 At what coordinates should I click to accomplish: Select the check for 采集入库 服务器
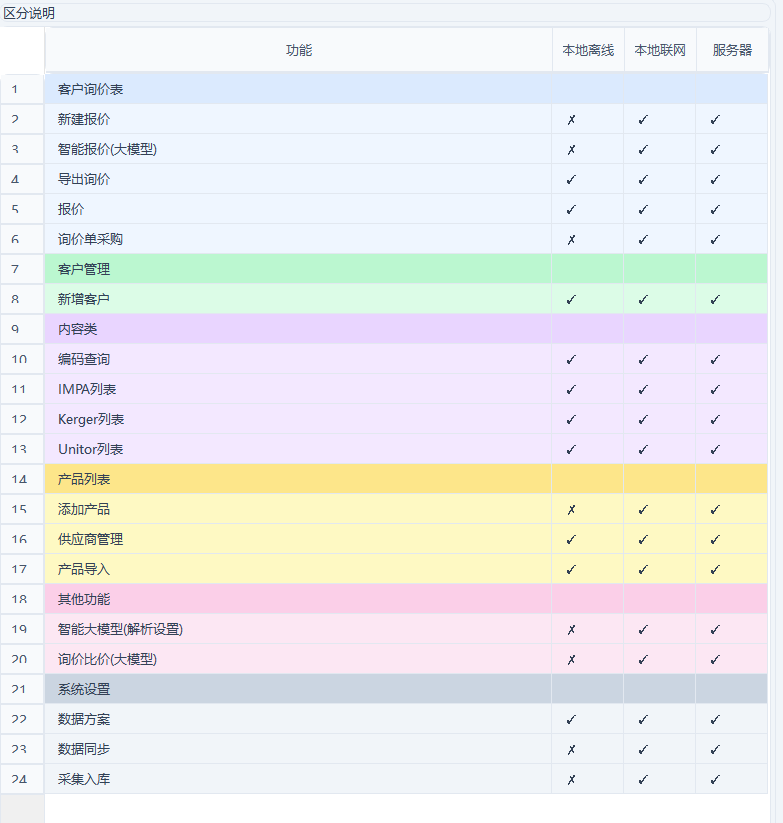[715, 779]
